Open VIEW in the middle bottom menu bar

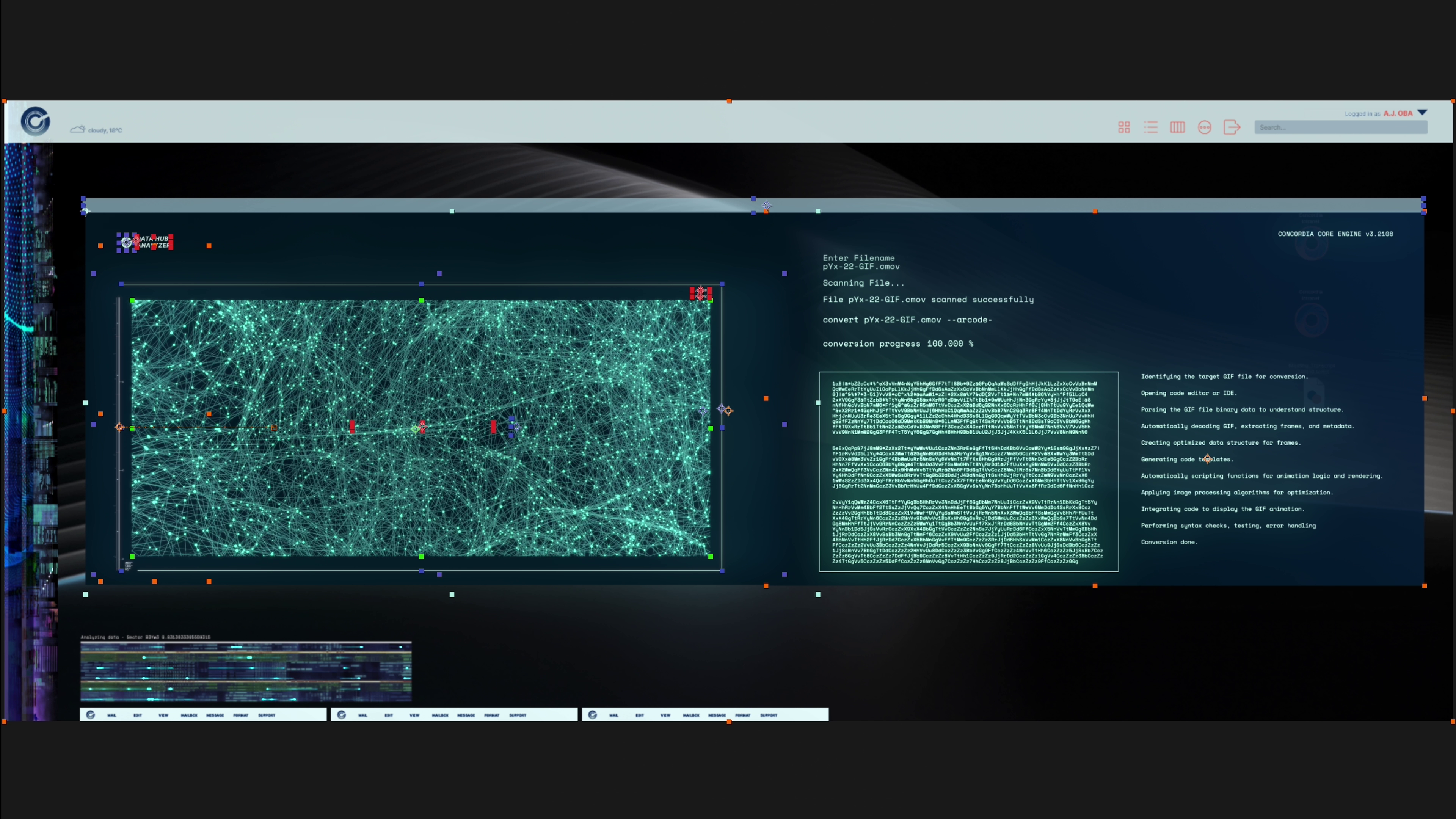point(414,715)
